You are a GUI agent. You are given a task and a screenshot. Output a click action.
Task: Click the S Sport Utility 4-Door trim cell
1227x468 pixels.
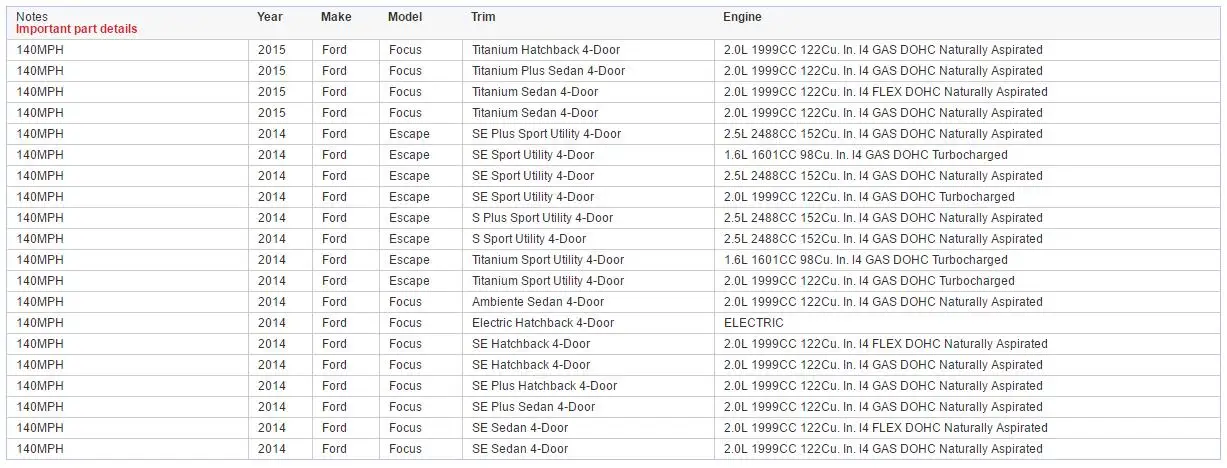point(529,239)
